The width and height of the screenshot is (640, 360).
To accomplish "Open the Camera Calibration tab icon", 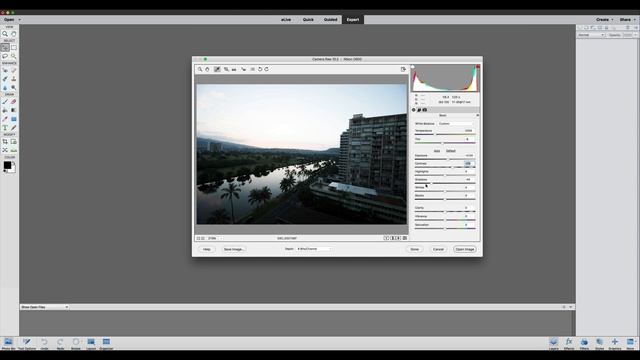I will click(x=425, y=110).
